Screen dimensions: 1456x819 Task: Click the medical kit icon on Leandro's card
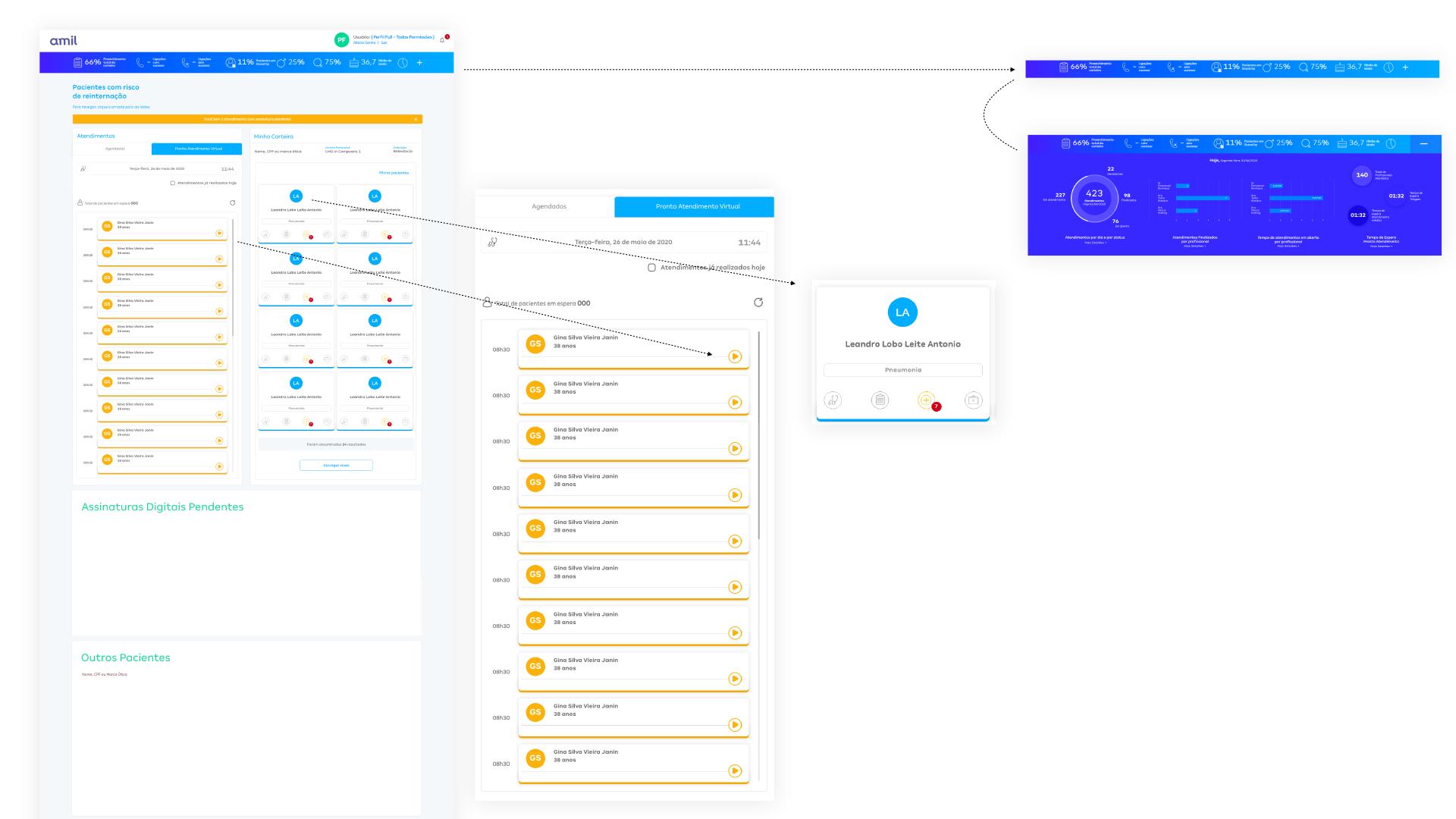pyautogui.click(x=973, y=400)
